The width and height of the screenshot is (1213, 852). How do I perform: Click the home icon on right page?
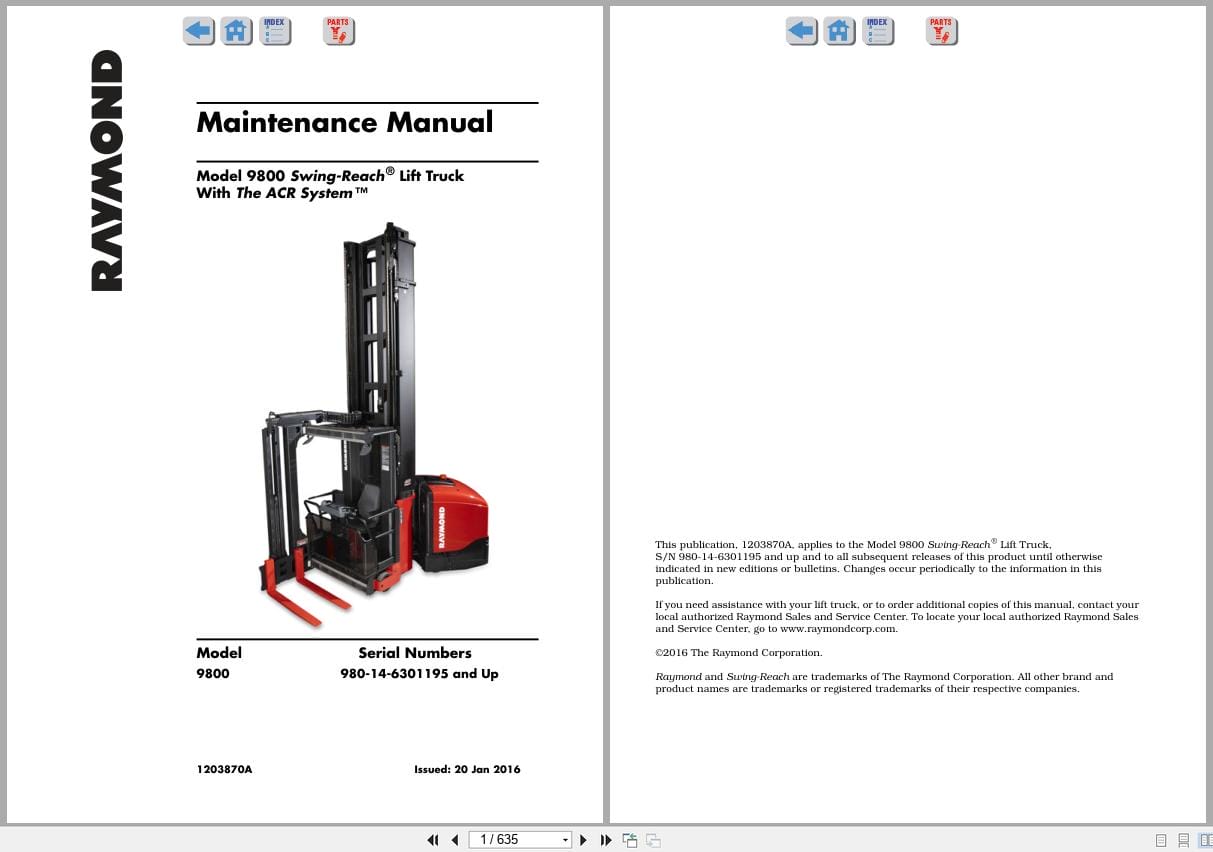[x=839, y=31]
